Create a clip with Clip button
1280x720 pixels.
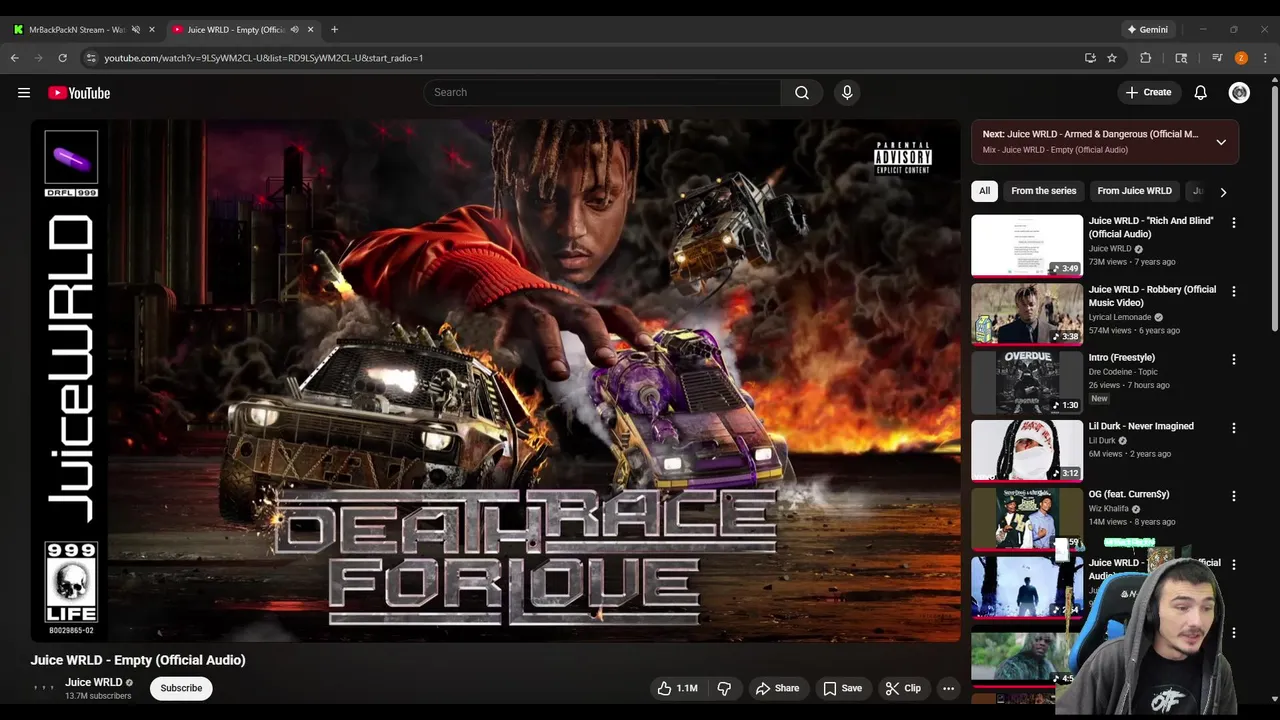[902, 688]
